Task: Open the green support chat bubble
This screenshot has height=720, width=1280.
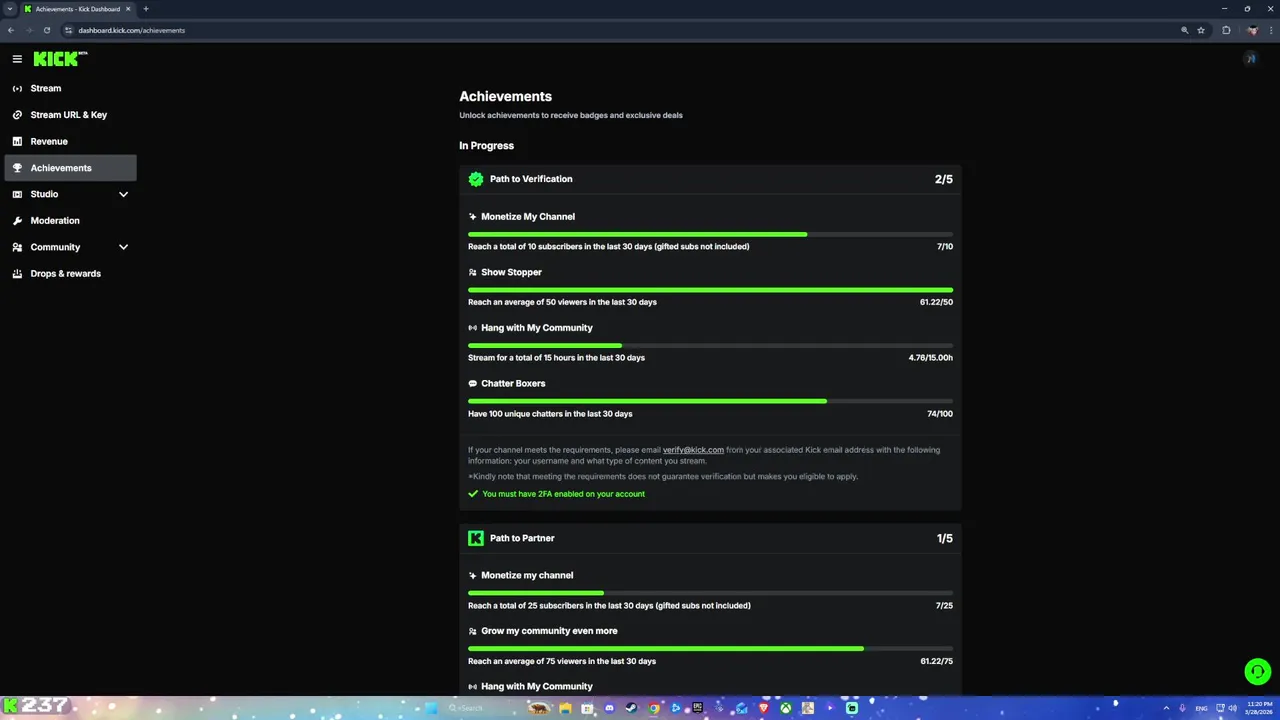Action: 1257,671
